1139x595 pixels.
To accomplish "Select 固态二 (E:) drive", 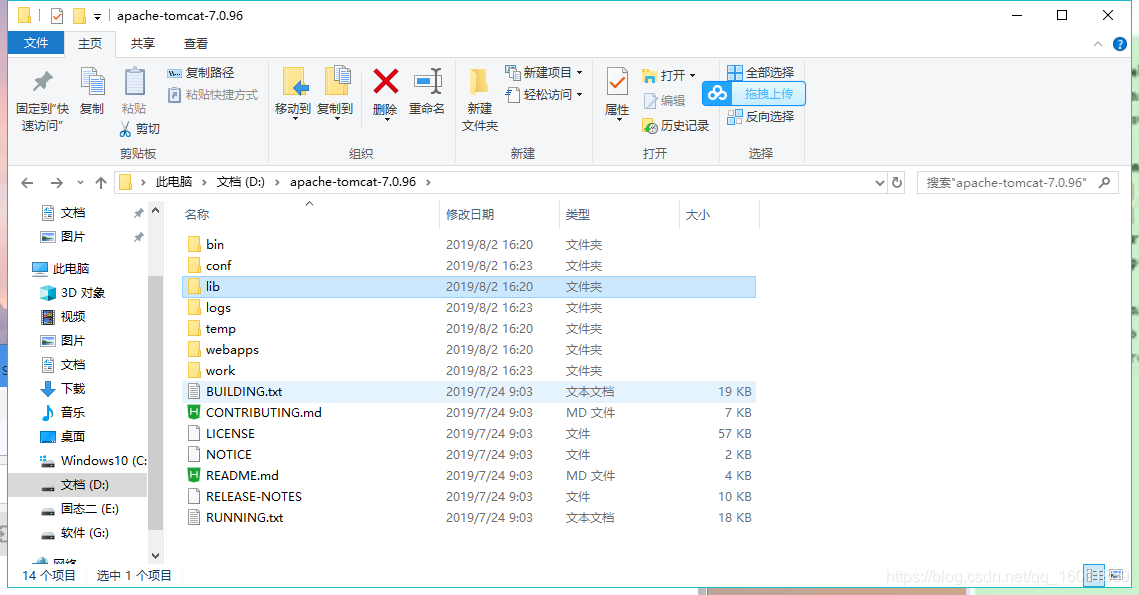I will pyautogui.click(x=79, y=509).
